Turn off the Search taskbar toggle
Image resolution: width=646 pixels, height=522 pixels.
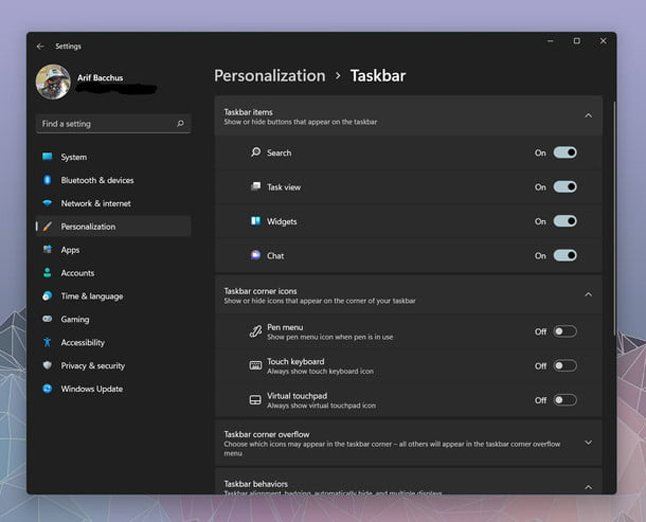[x=565, y=153]
